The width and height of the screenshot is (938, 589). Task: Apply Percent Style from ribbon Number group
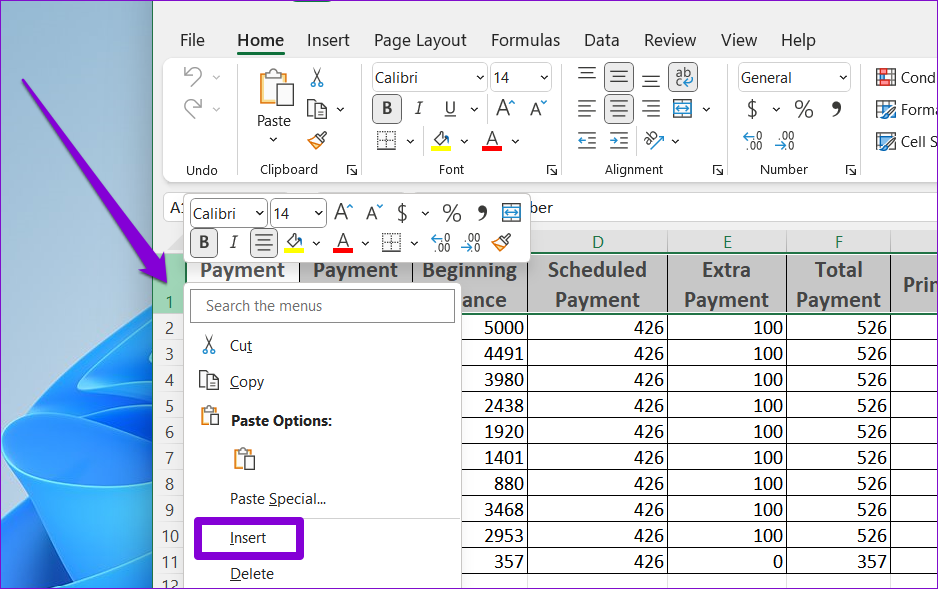(804, 109)
